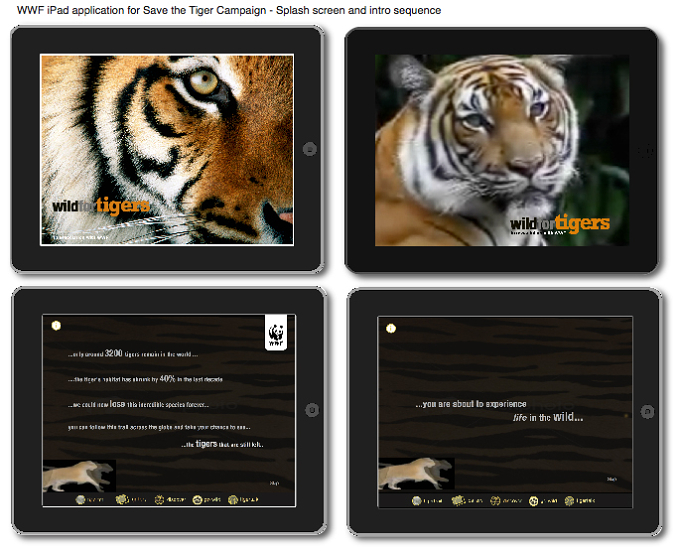Click the line 'you can follow this trail across the globe'
This screenshot has height=551, width=680.
159,427
